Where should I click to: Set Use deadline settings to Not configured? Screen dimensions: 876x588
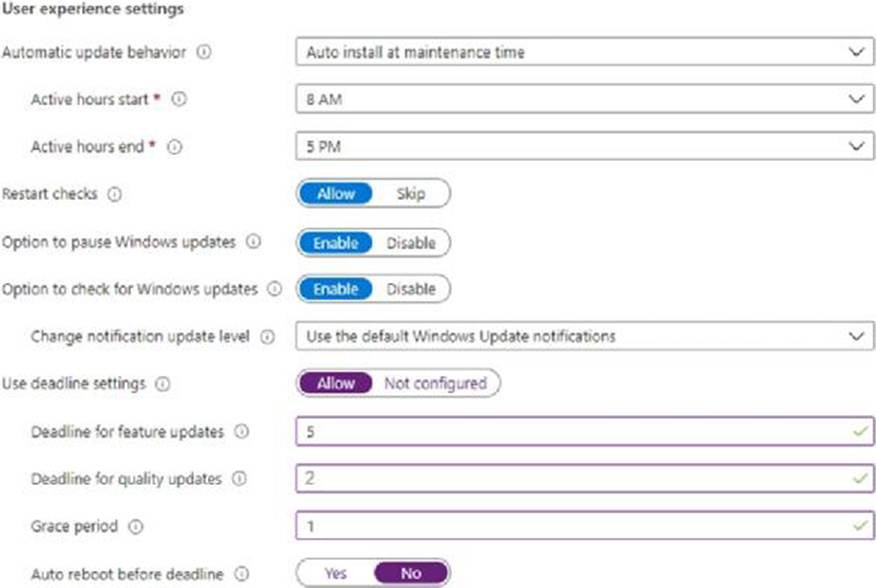click(x=435, y=383)
